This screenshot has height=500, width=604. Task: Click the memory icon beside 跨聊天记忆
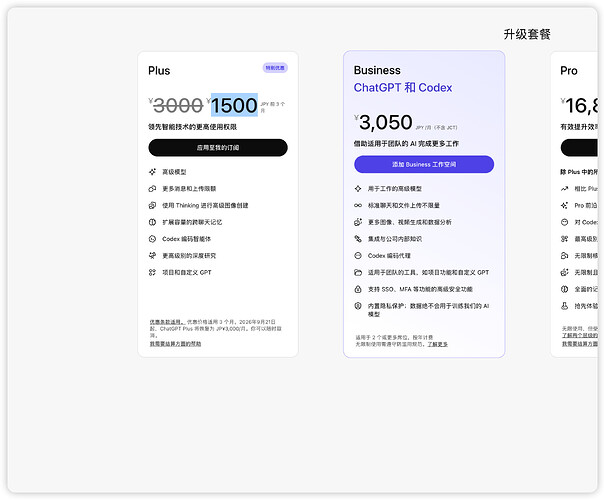153,222
